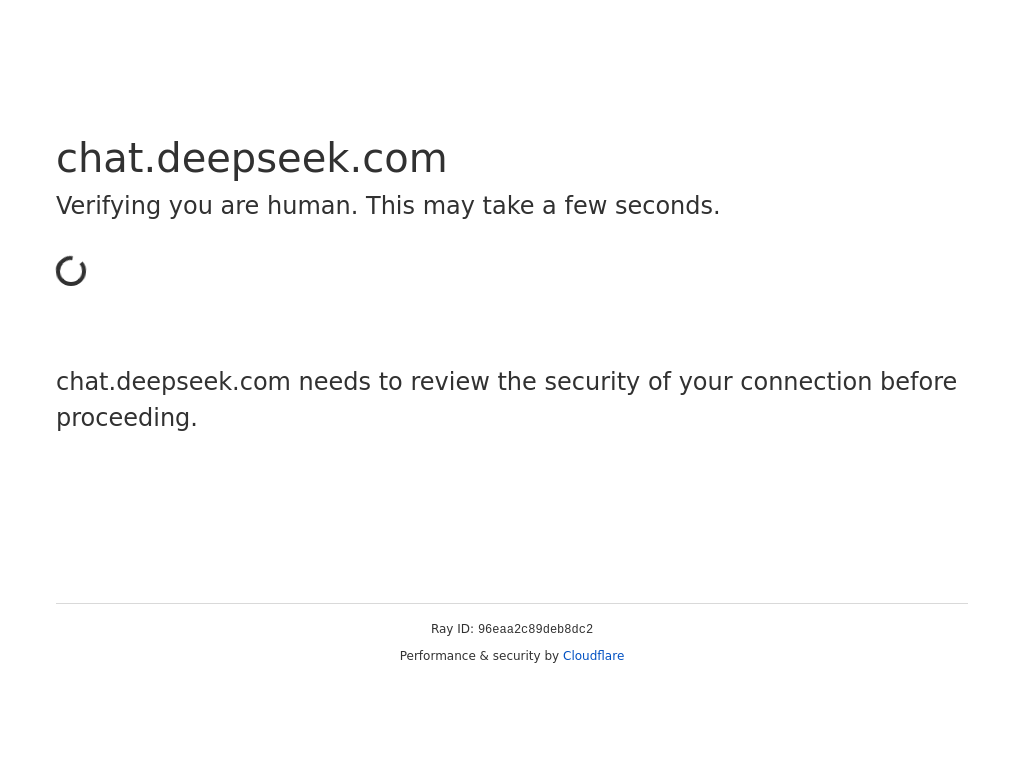The image size is (1024, 768).
Task: Click the word 'Performance' in the footer
Action: [438, 656]
